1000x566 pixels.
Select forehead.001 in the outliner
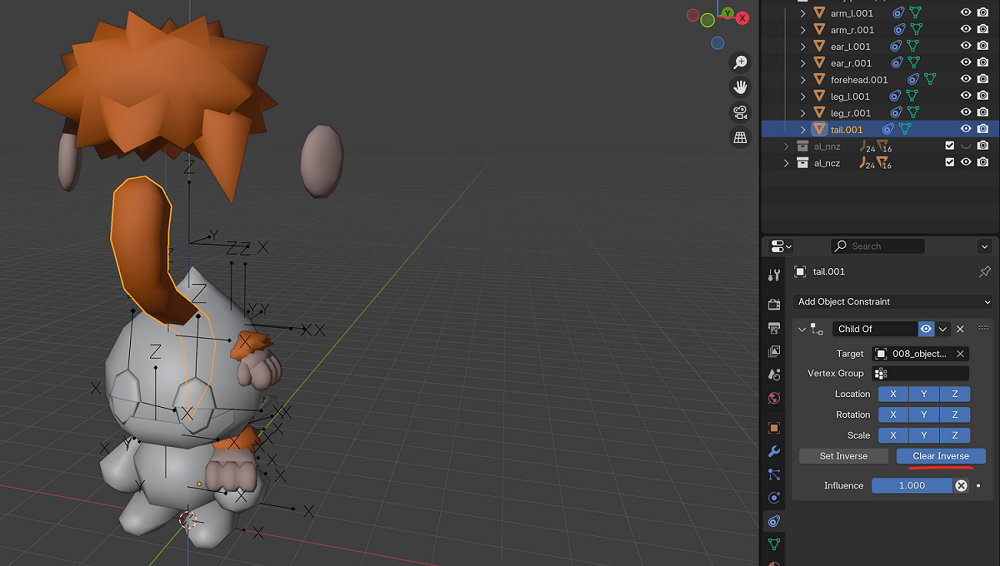click(858, 80)
